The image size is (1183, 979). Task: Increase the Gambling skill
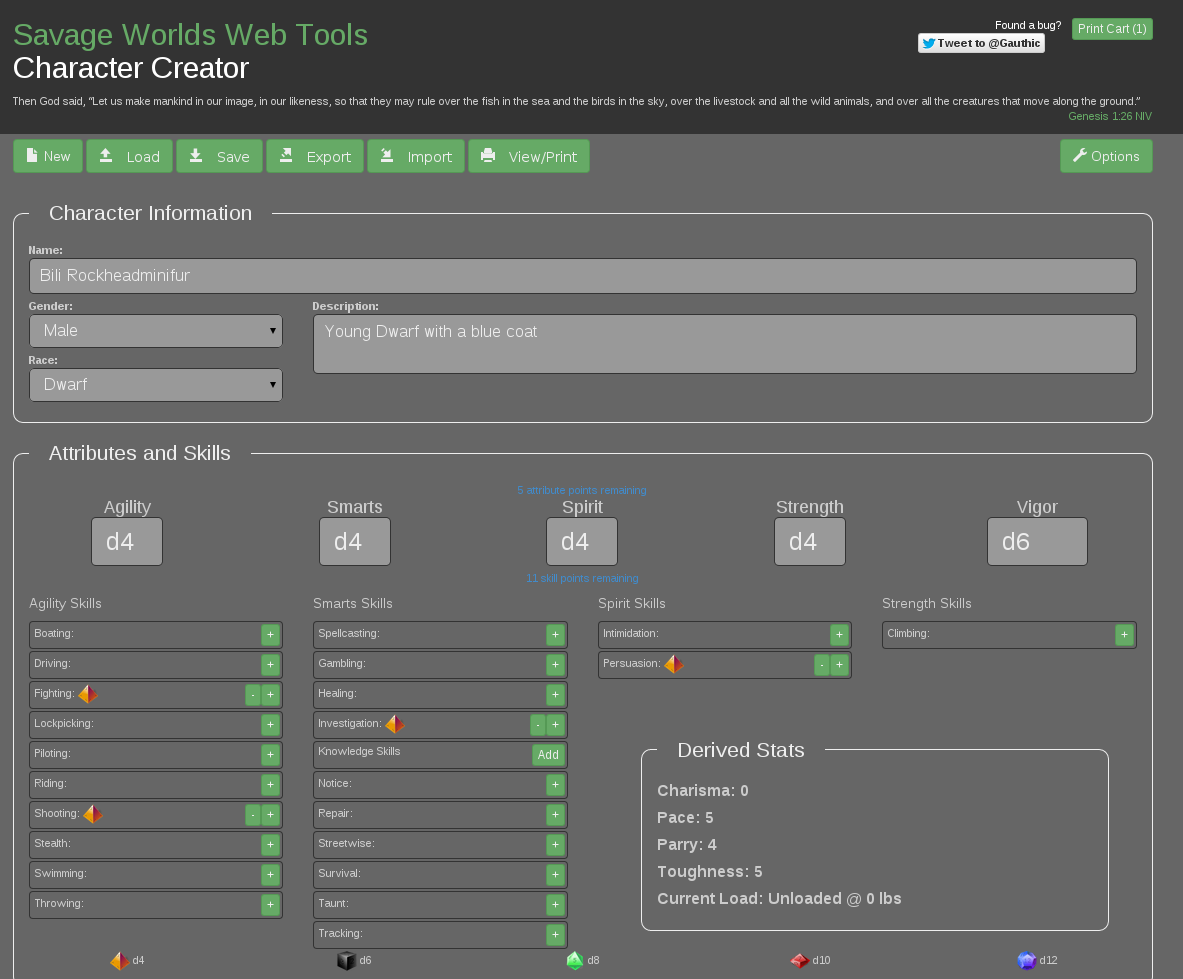pyautogui.click(x=555, y=664)
